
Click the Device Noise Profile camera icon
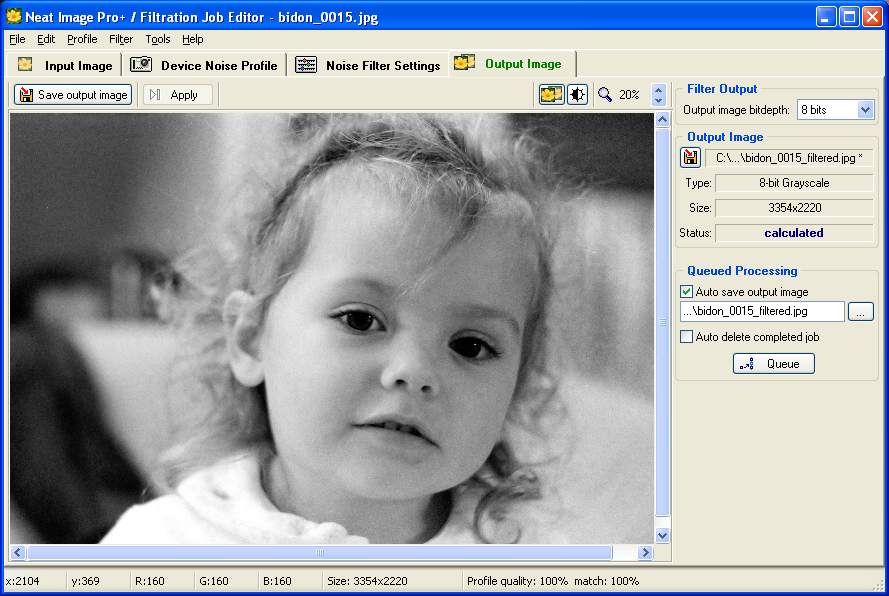tap(141, 65)
